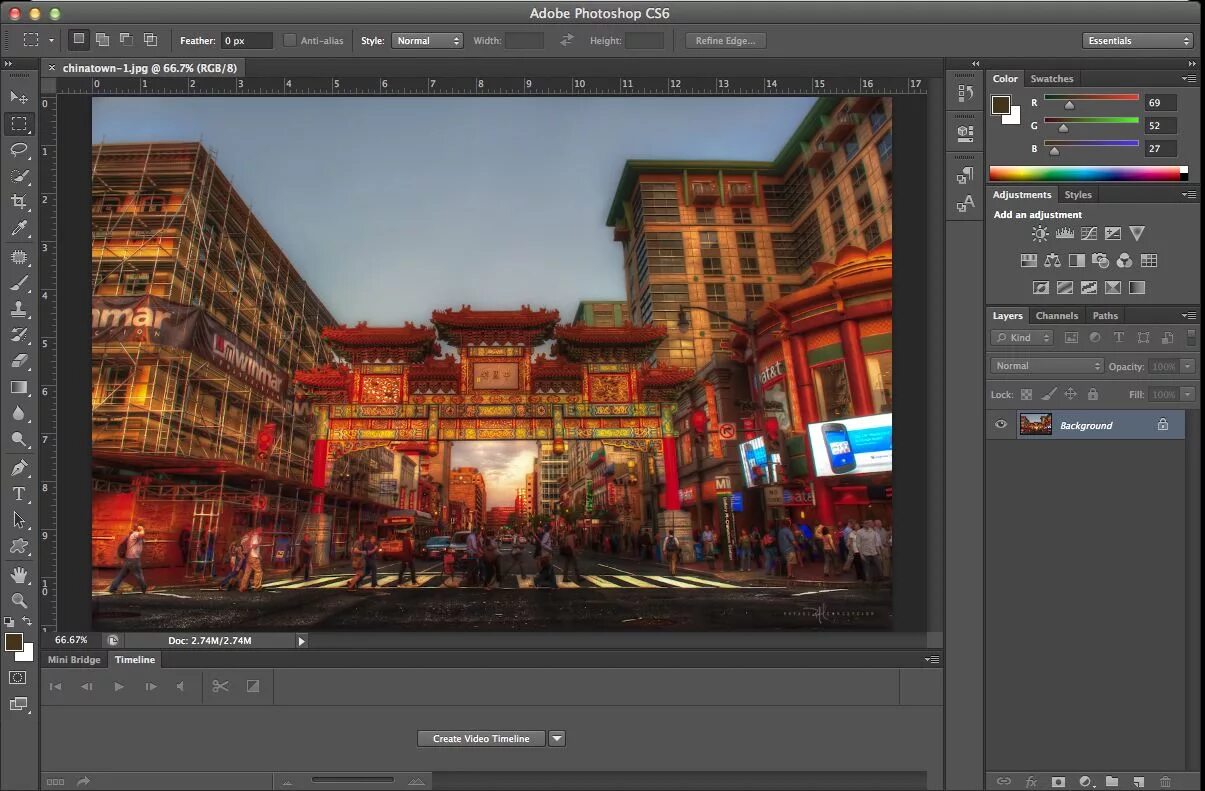Screen dimensions: 1205x791
Task: Switch to the Channels tab
Action: click(x=1056, y=316)
